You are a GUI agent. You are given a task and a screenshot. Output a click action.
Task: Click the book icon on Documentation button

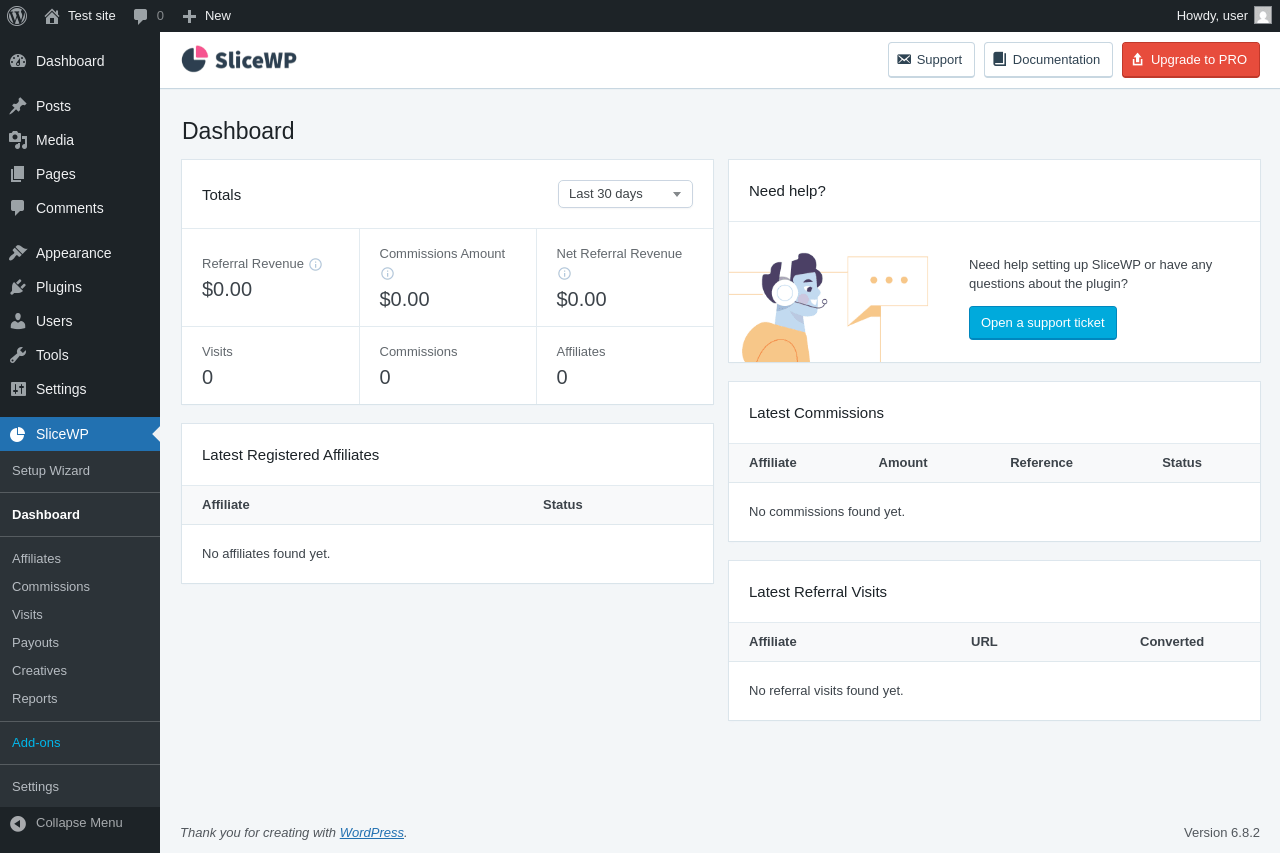[x=999, y=59]
